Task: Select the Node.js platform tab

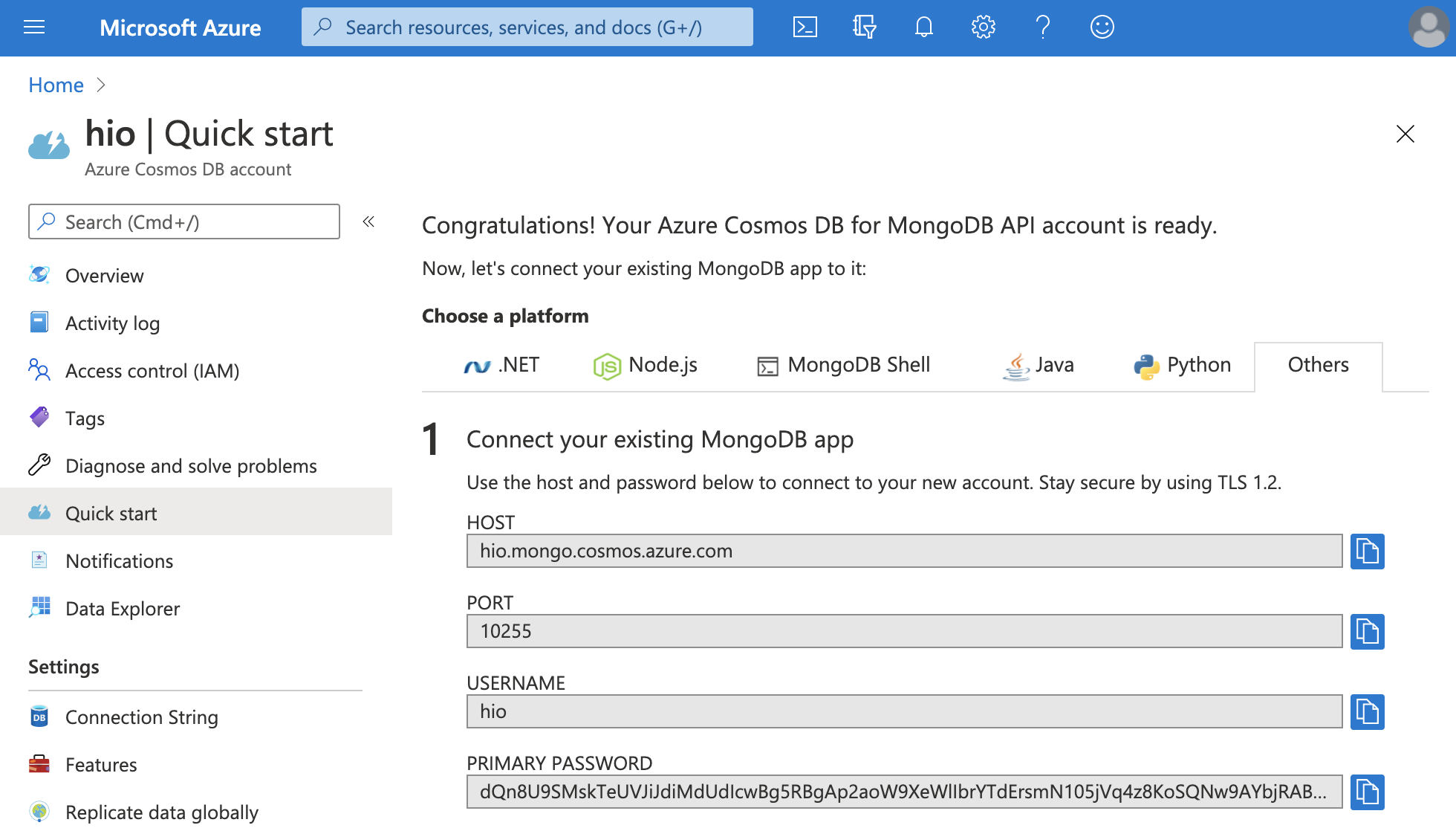Action: [646, 365]
